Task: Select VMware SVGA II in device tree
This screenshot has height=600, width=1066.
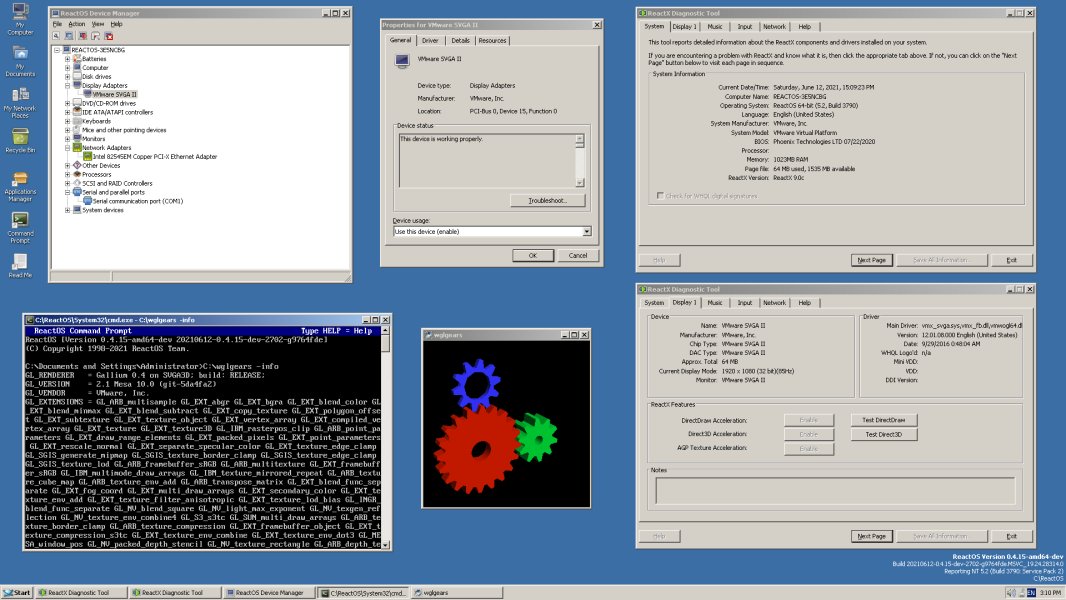Action: pos(114,94)
